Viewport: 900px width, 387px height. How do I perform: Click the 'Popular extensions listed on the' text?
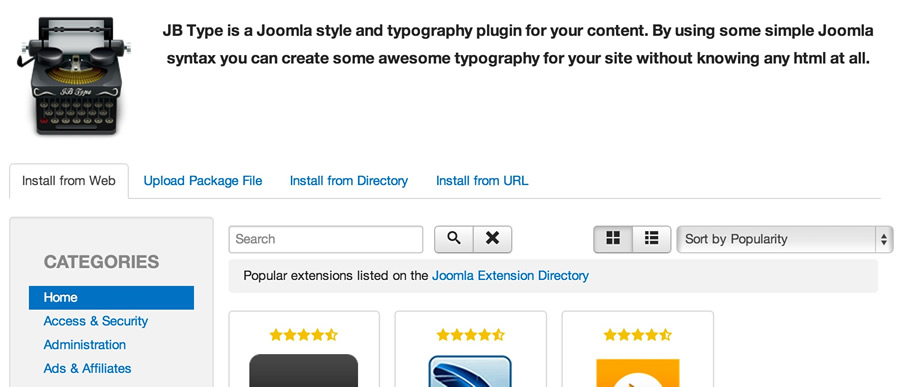[x=336, y=276]
